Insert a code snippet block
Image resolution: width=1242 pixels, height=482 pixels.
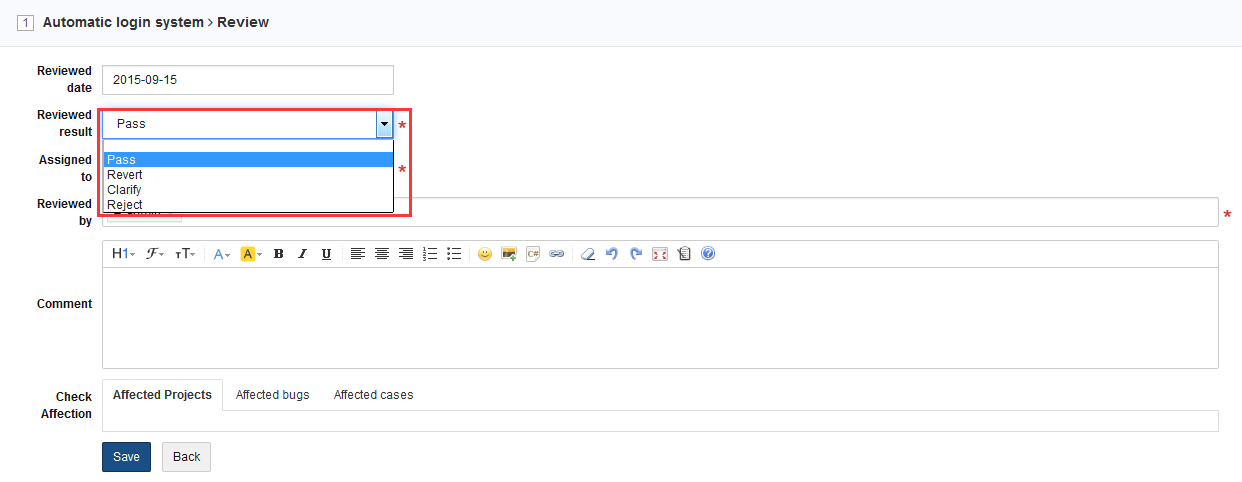(x=533, y=254)
